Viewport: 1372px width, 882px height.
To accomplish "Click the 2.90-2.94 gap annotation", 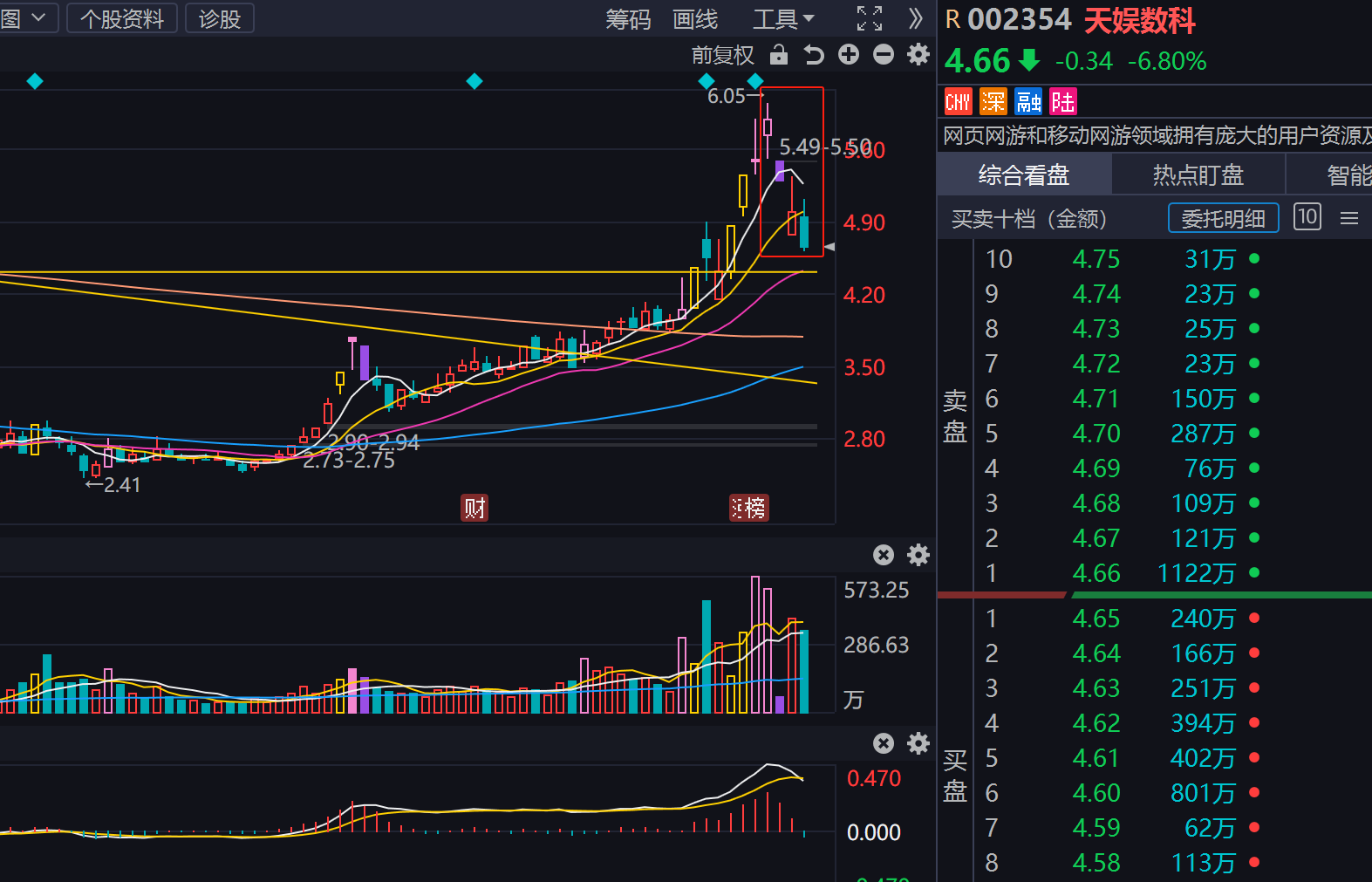I will (x=373, y=442).
